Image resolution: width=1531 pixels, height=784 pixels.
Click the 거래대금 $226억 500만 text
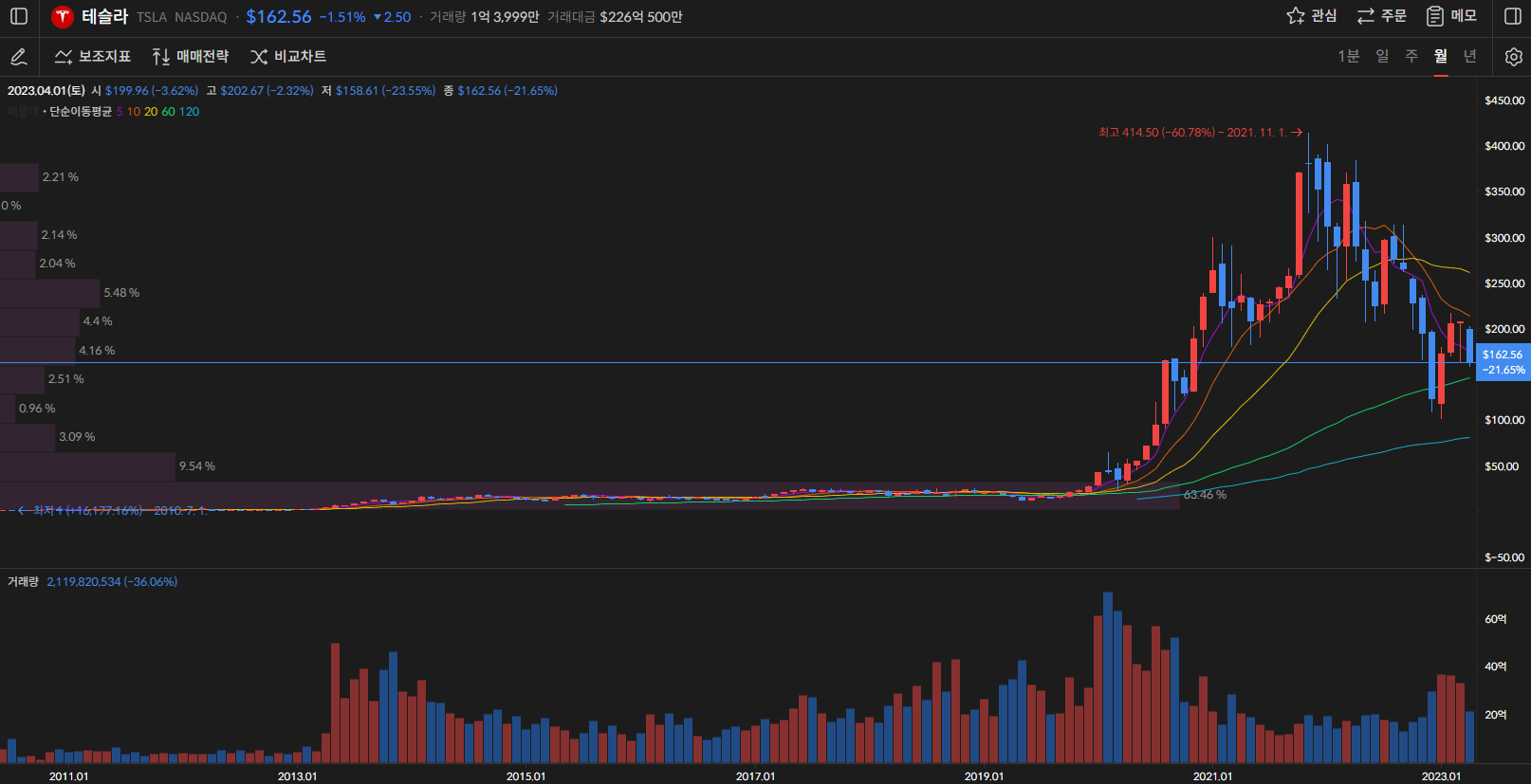click(615, 17)
